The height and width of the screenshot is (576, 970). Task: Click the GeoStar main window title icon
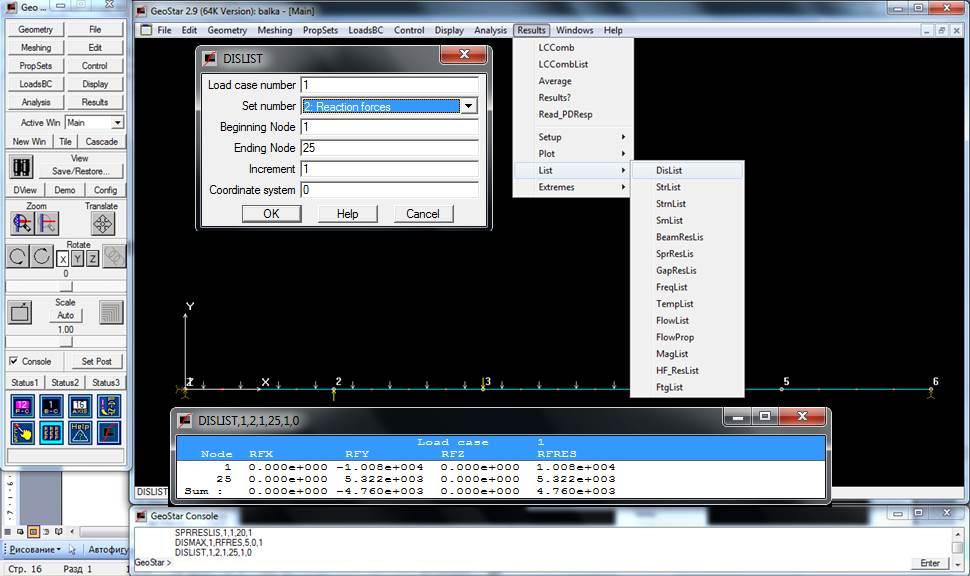point(142,11)
